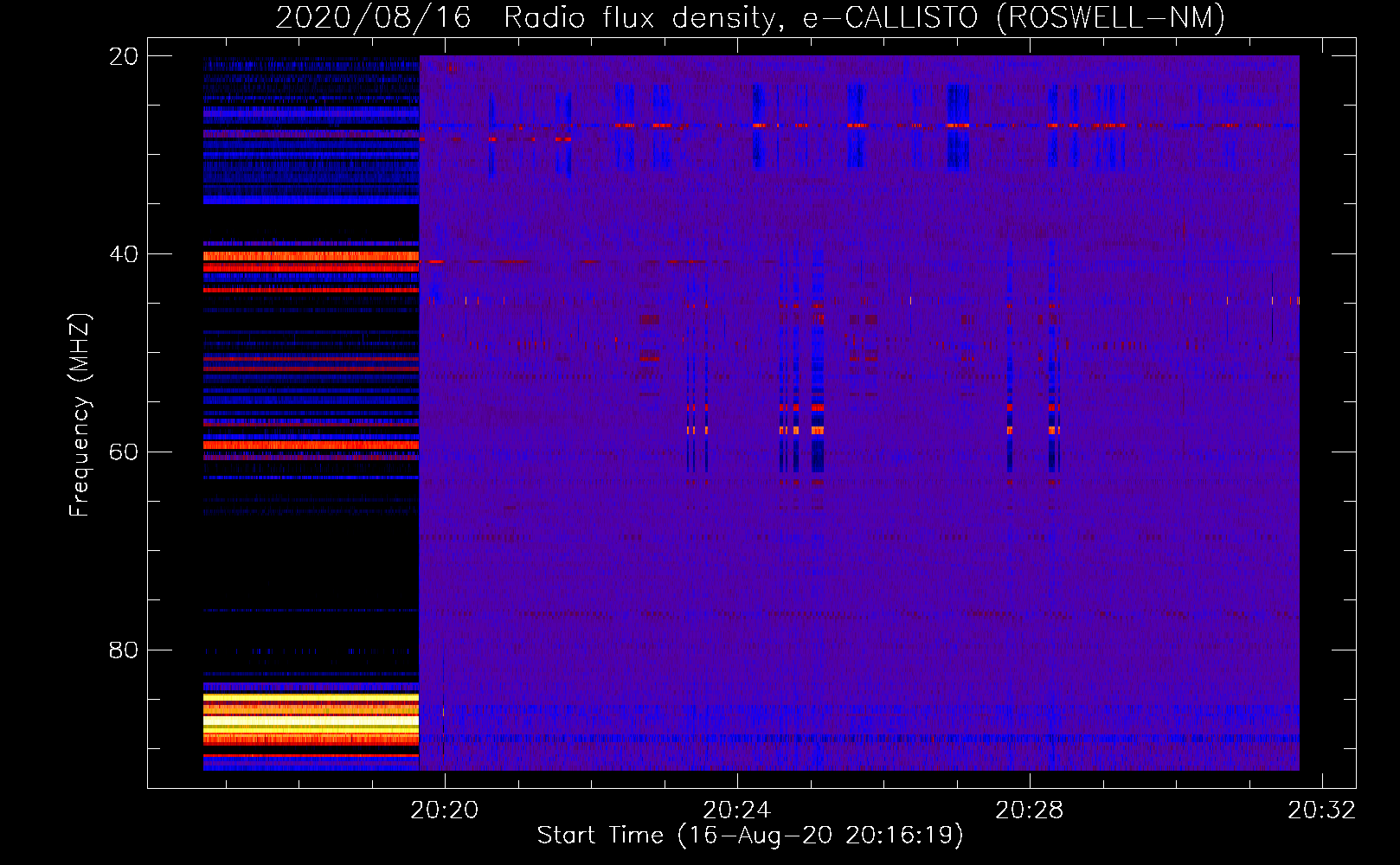Click the orange-red band just below 60 MHz

coord(311,445)
